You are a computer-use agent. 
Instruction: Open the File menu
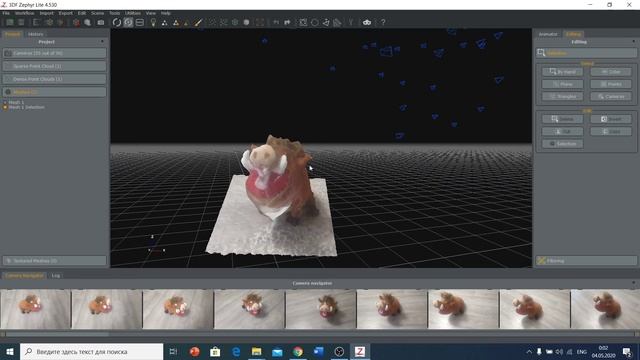point(6,13)
